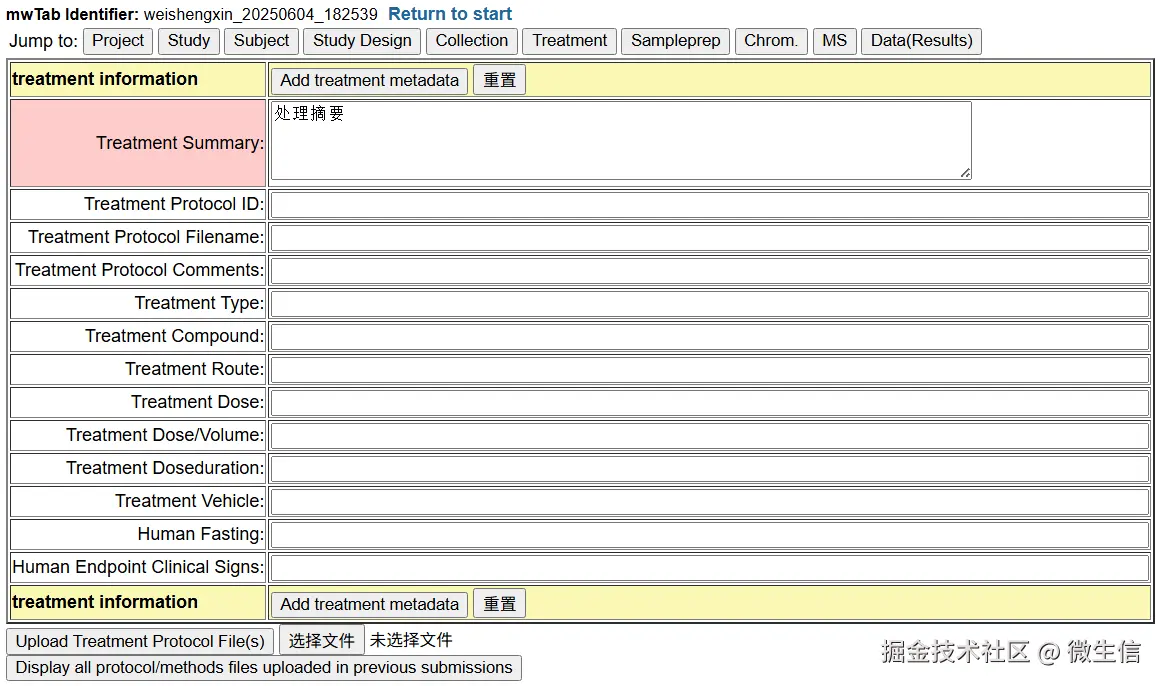
Task: Click the bottom treatment information header
Action: click(105, 602)
